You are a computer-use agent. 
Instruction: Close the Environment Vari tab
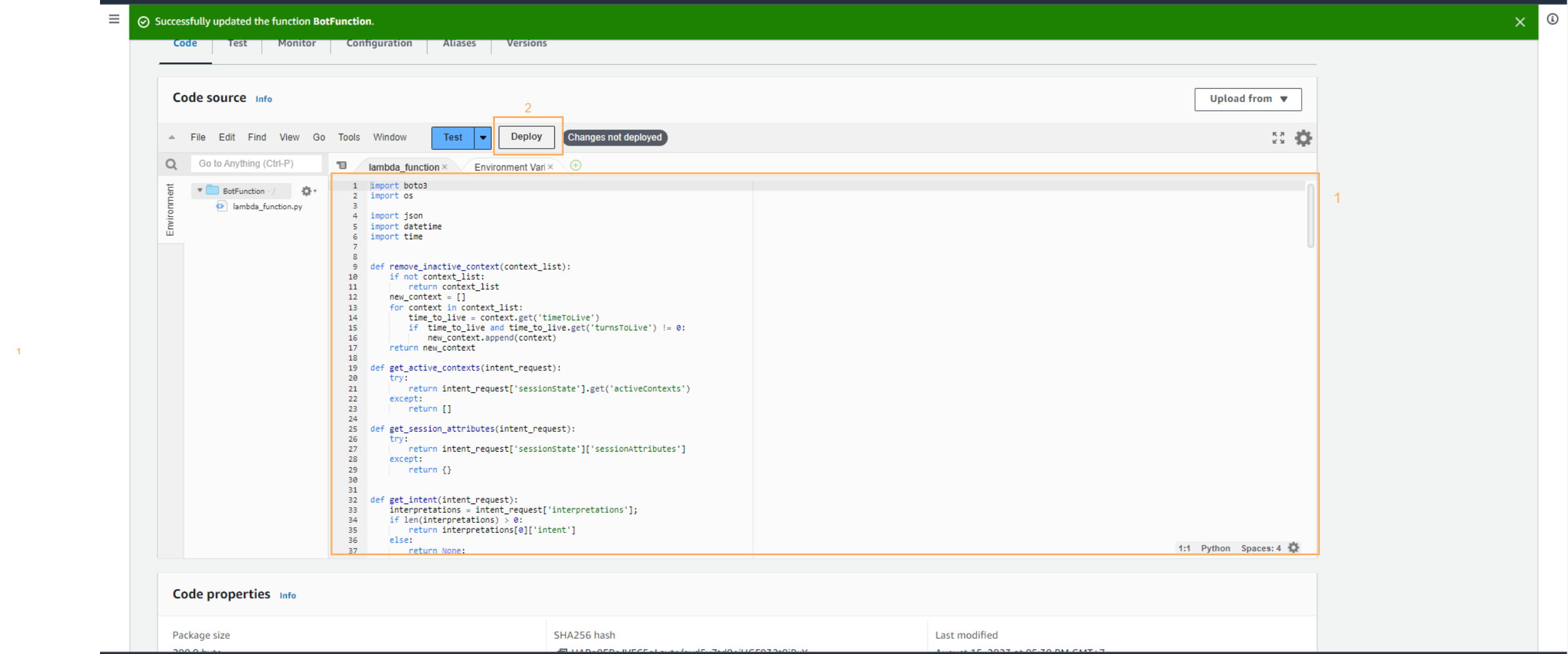click(x=550, y=167)
